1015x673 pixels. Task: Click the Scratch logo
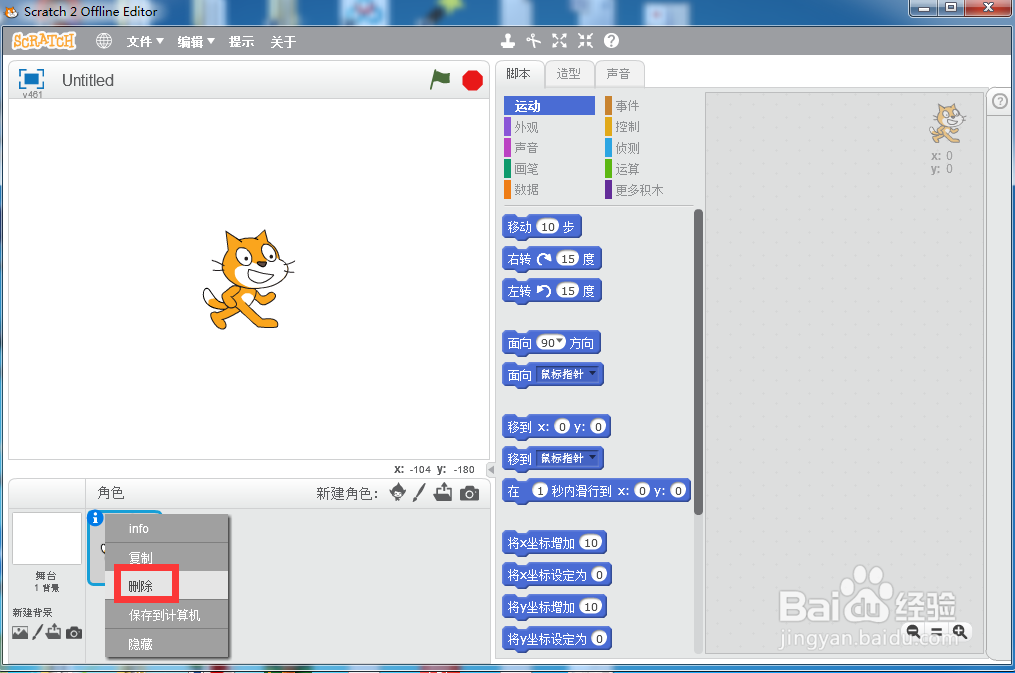44,41
